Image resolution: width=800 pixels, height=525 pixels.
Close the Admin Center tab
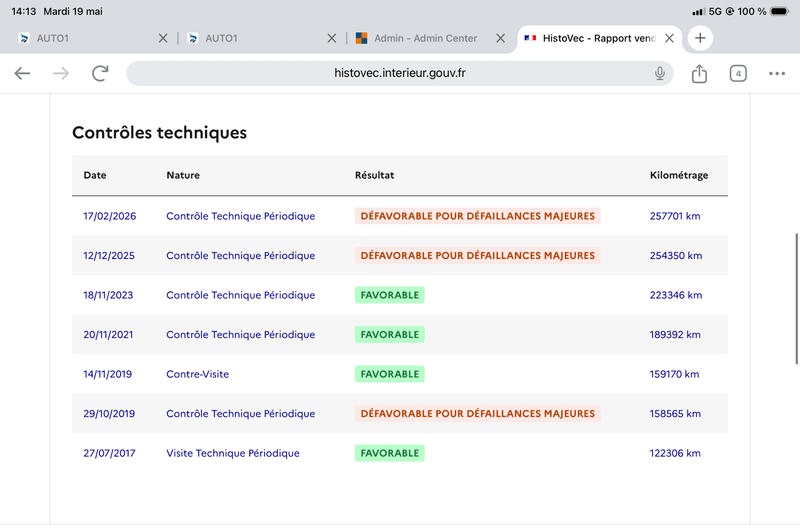[501, 38]
